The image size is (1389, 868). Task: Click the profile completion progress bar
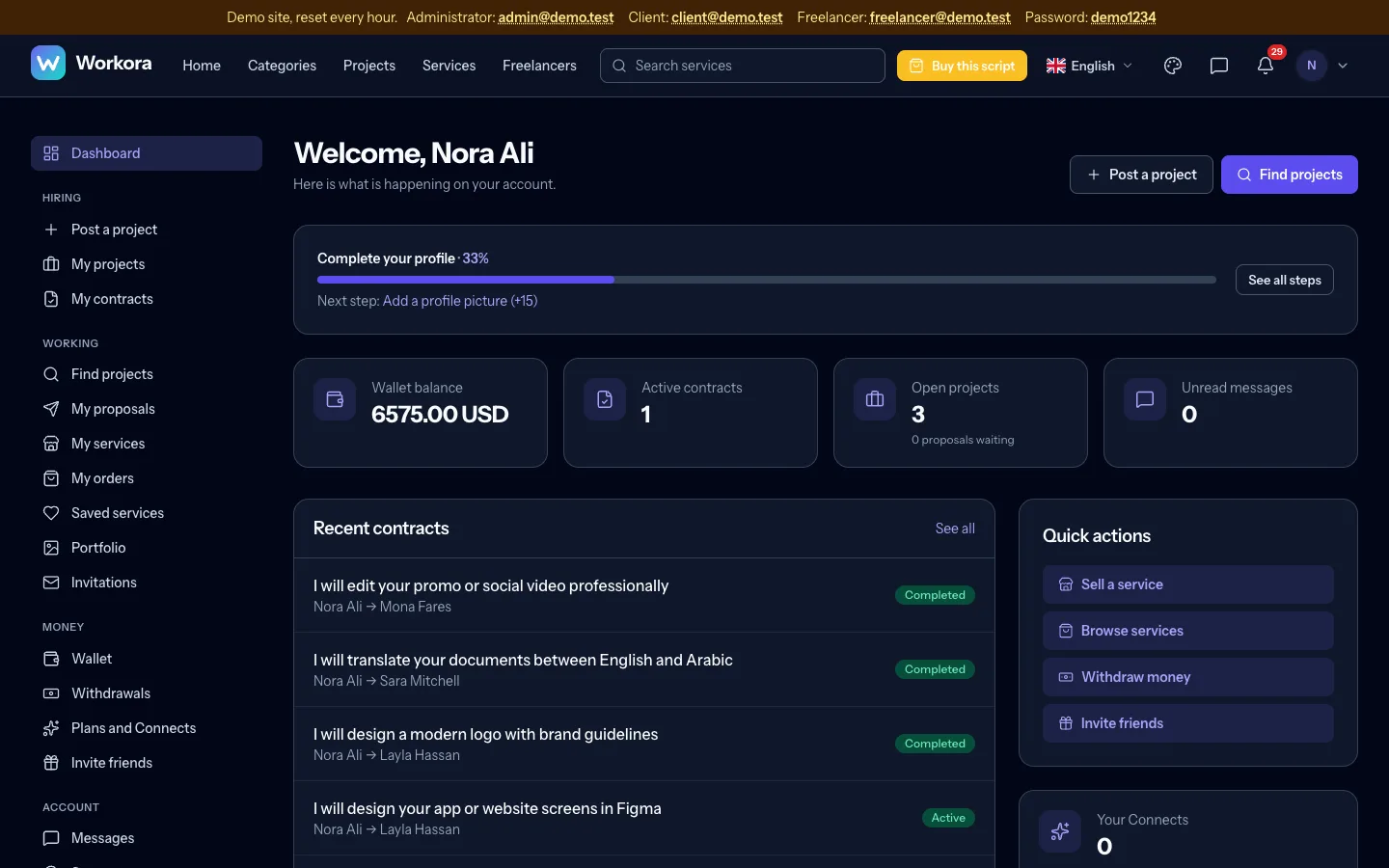(767, 280)
